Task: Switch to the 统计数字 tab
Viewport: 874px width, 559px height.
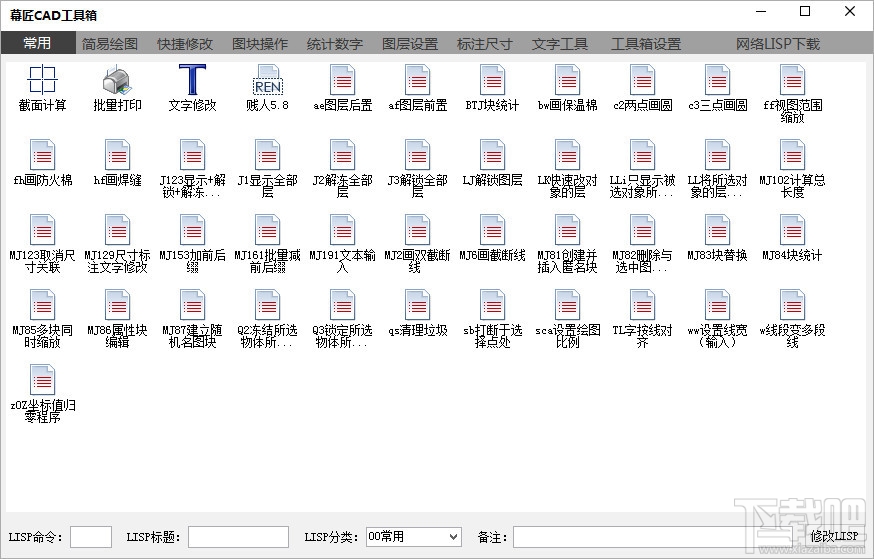Action: [x=334, y=43]
